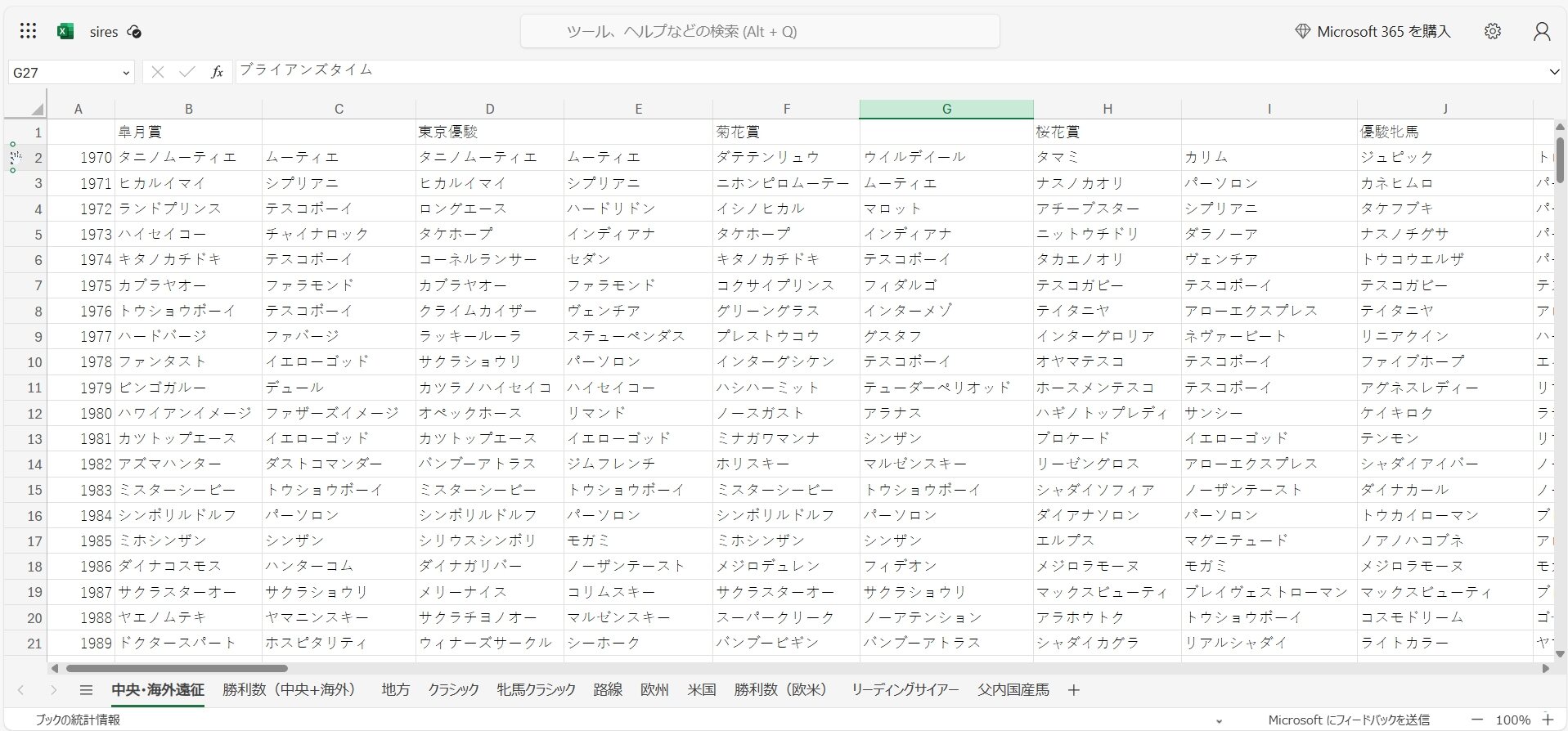This screenshot has width=1568, height=731.
Task: Click the search box for tools and help
Action: 760,31
